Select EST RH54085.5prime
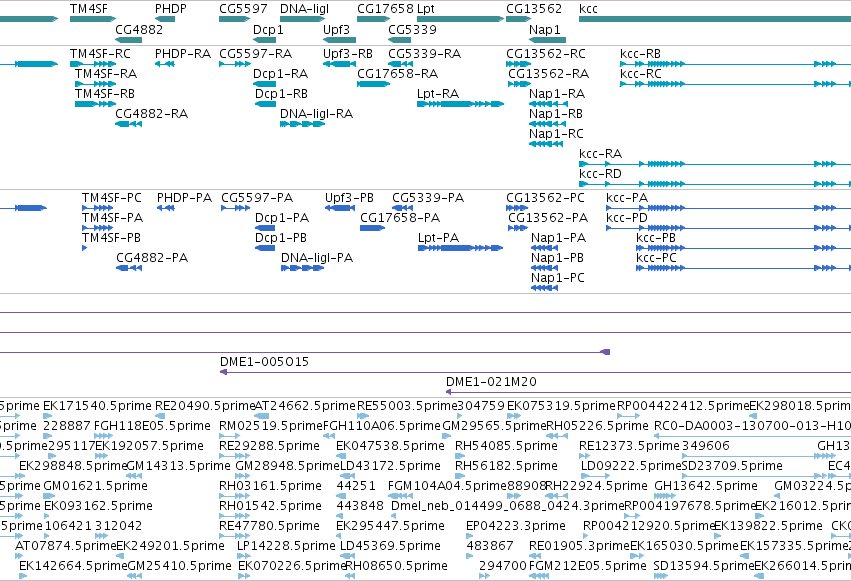Screen dimensions: 851x581 (506, 446)
